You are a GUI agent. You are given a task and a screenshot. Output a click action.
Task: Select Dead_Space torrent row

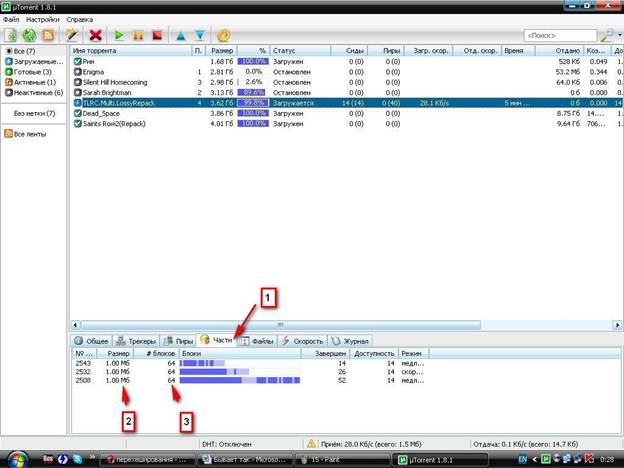346,113
